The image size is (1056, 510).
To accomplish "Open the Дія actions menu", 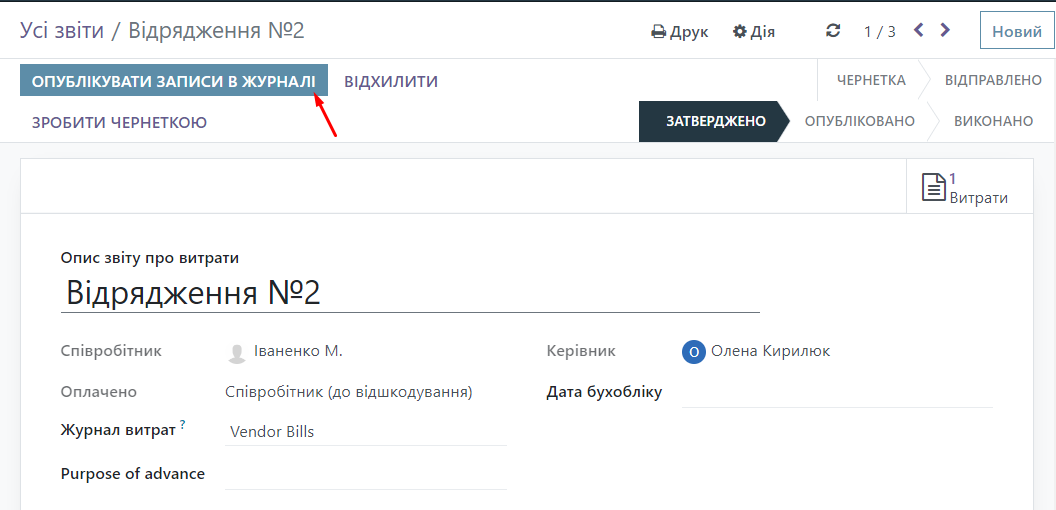I will pos(754,32).
